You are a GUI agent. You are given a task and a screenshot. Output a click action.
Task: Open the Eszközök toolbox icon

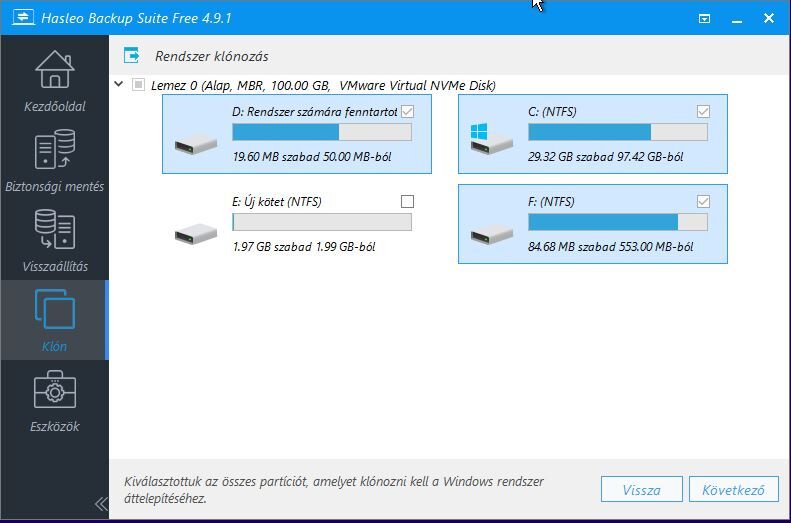54,389
